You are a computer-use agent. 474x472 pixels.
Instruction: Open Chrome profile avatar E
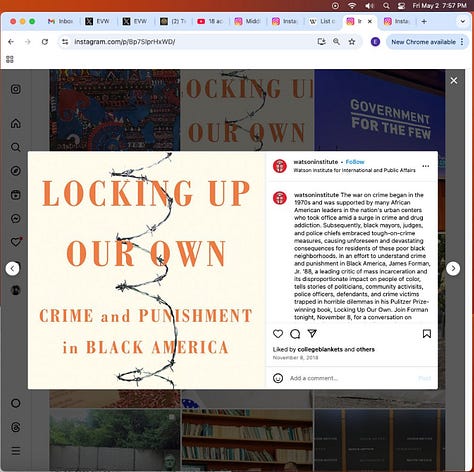click(x=375, y=42)
